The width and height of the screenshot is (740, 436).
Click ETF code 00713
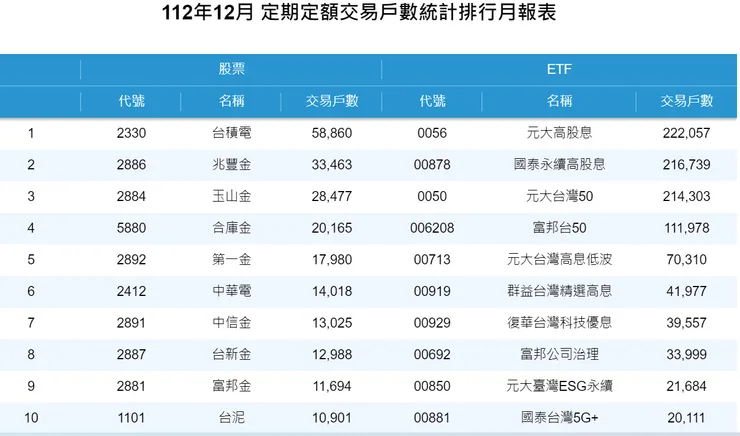click(432, 260)
